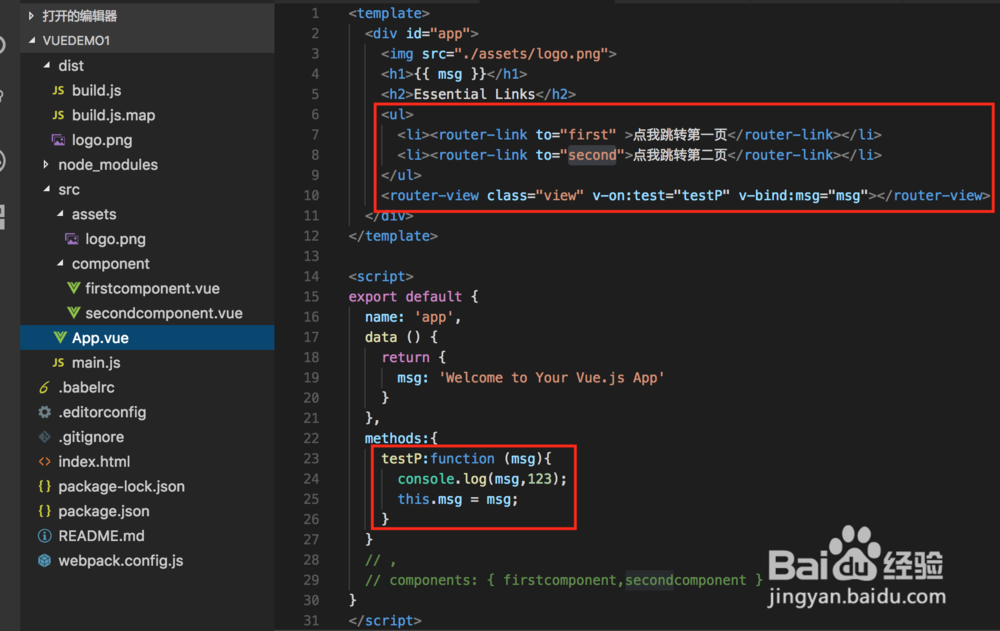The width and height of the screenshot is (1000, 631).
Task: Click the JS icon beside build.js.map
Action: click(58, 115)
